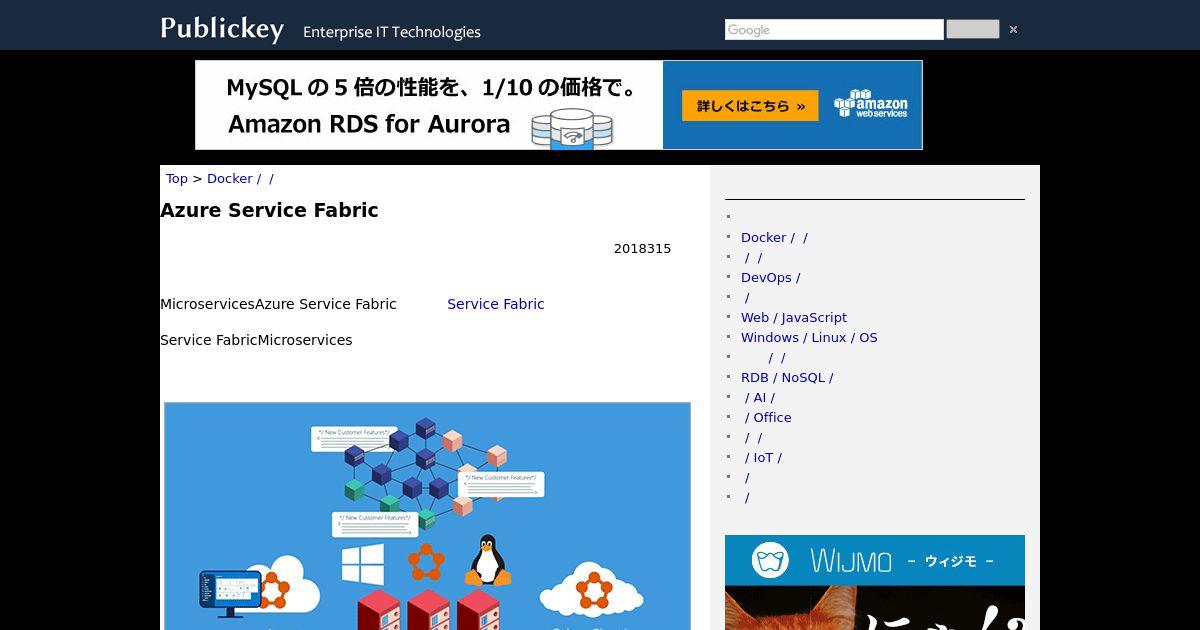The height and width of the screenshot is (630, 1200).
Task: Click the article date 2018315
Action: pyautogui.click(x=642, y=248)
